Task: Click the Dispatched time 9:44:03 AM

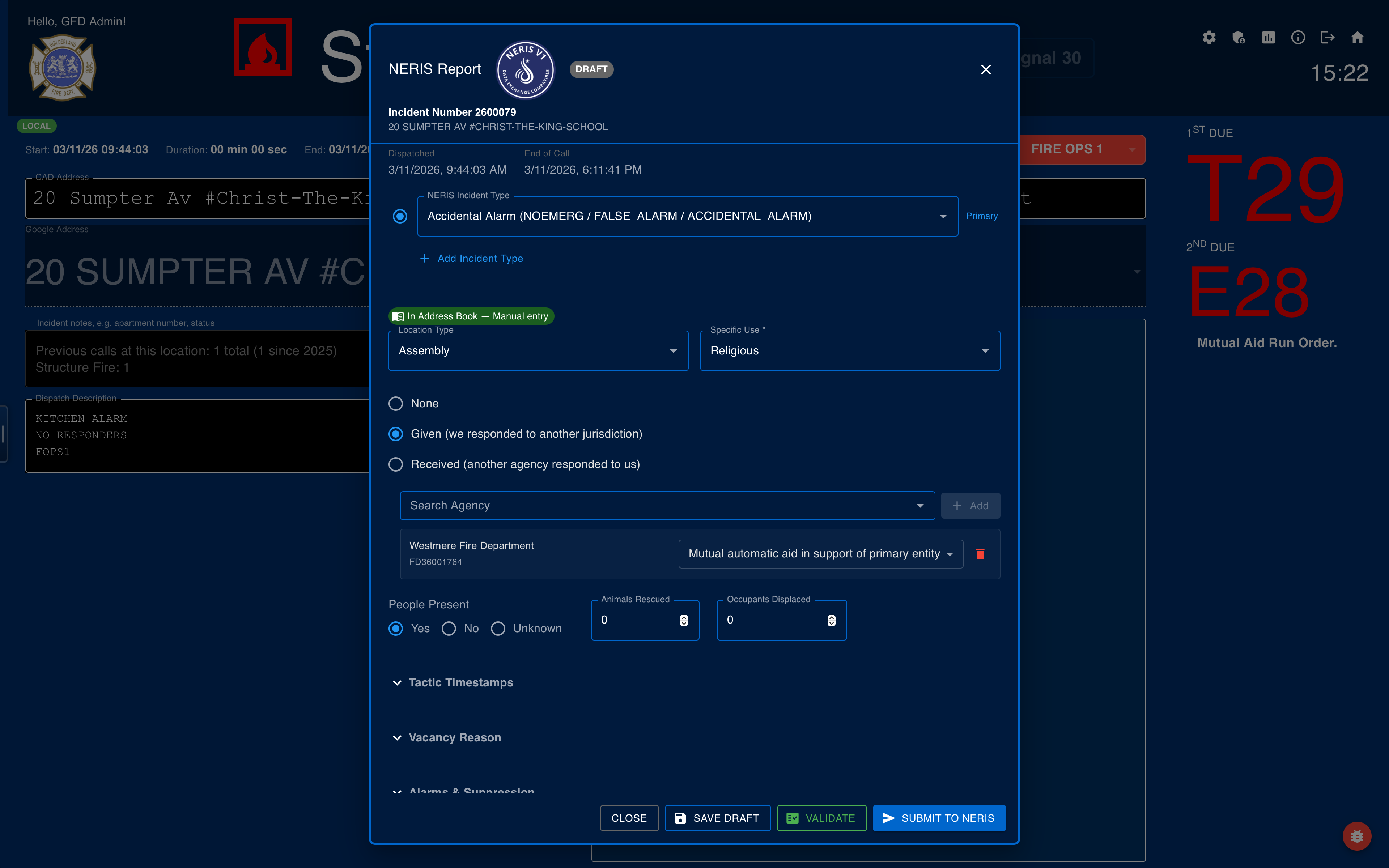Action: [447, 170]
